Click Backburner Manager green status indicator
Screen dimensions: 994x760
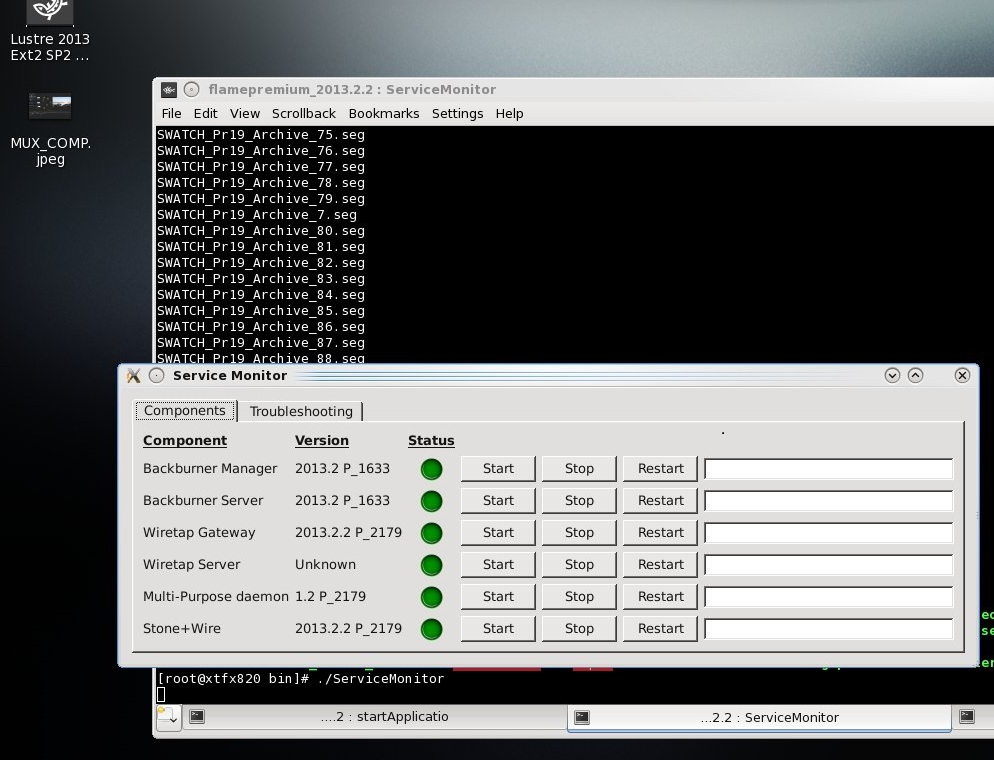[x=432, y=469]
